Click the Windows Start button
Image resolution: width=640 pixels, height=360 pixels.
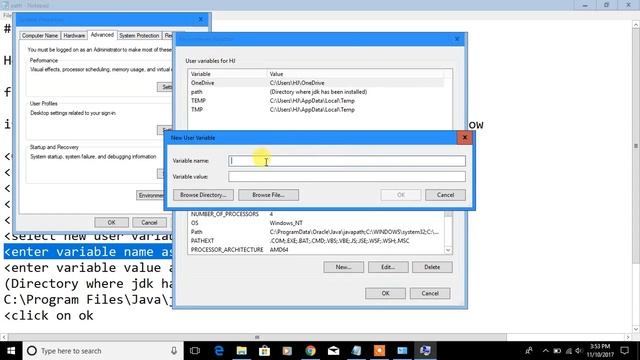coord(11,351)
